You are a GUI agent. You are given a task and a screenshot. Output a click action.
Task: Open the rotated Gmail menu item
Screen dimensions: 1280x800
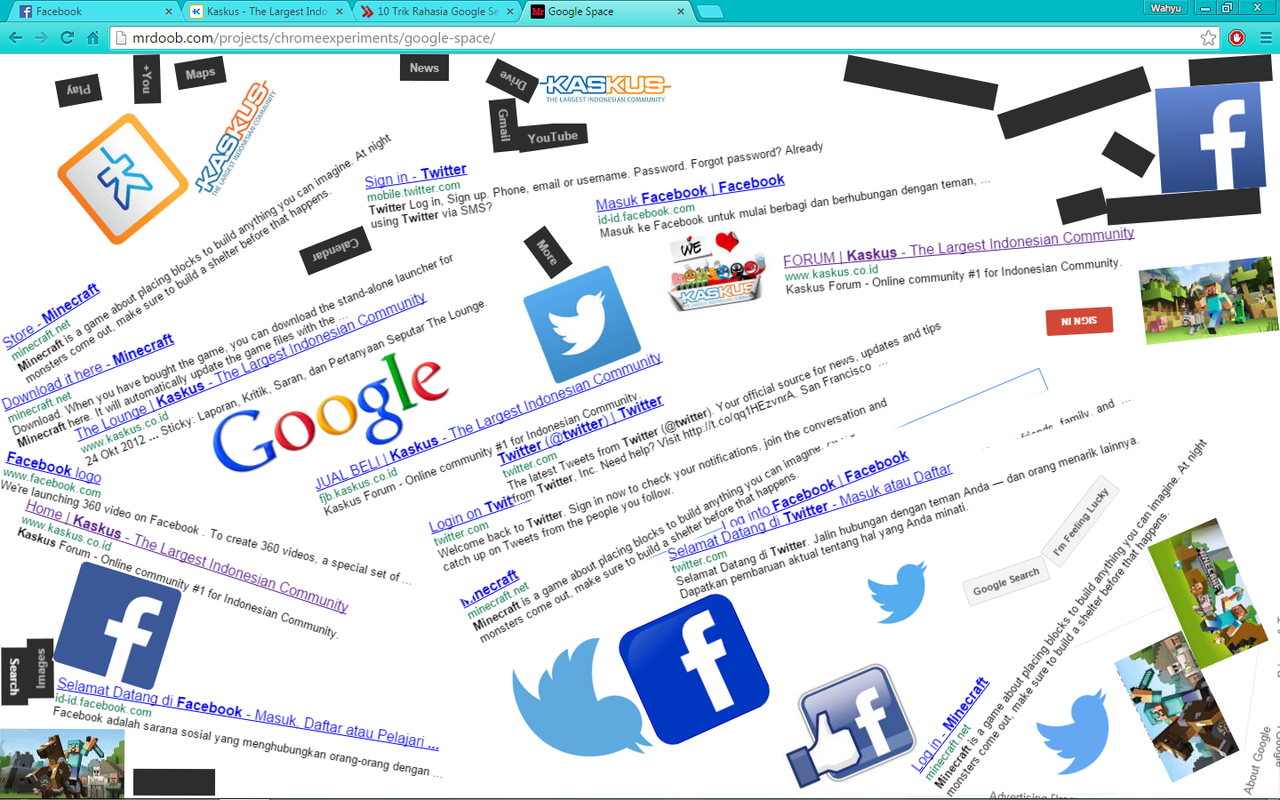pos(504,126)
